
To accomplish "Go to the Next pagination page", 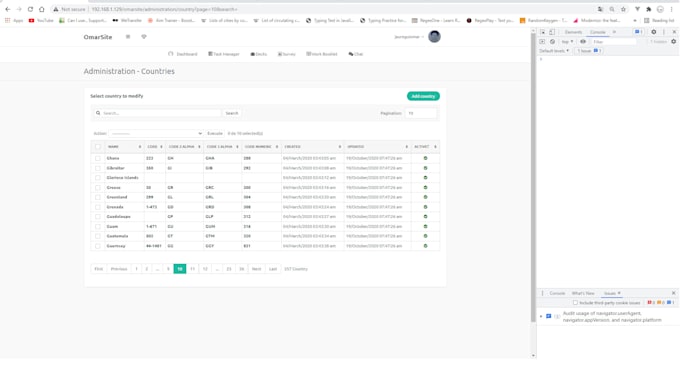I will pyautogui.click(x=257, y=269).
